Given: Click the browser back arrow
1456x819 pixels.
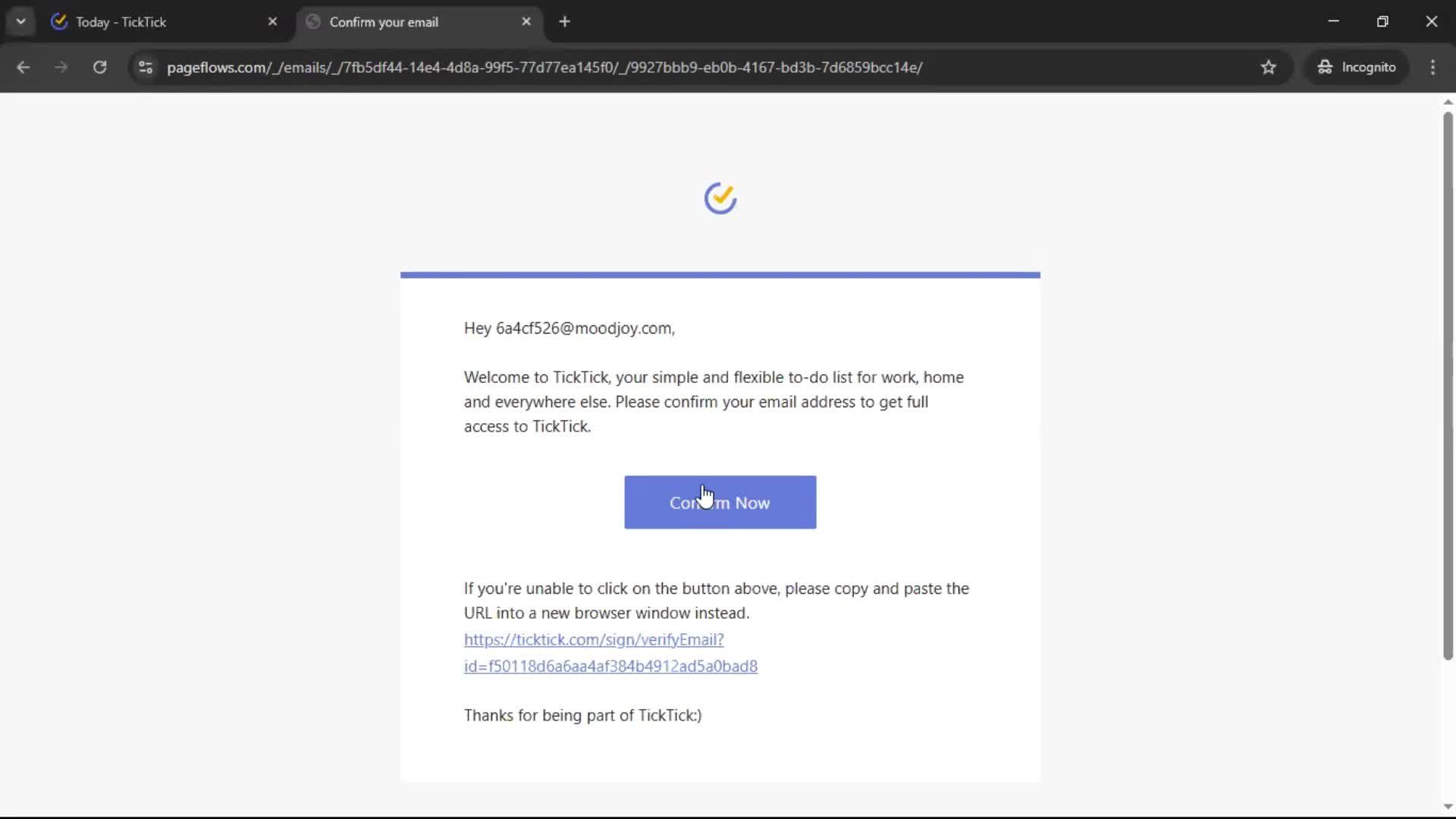Looking at the screenshot, I should [23, 67].
